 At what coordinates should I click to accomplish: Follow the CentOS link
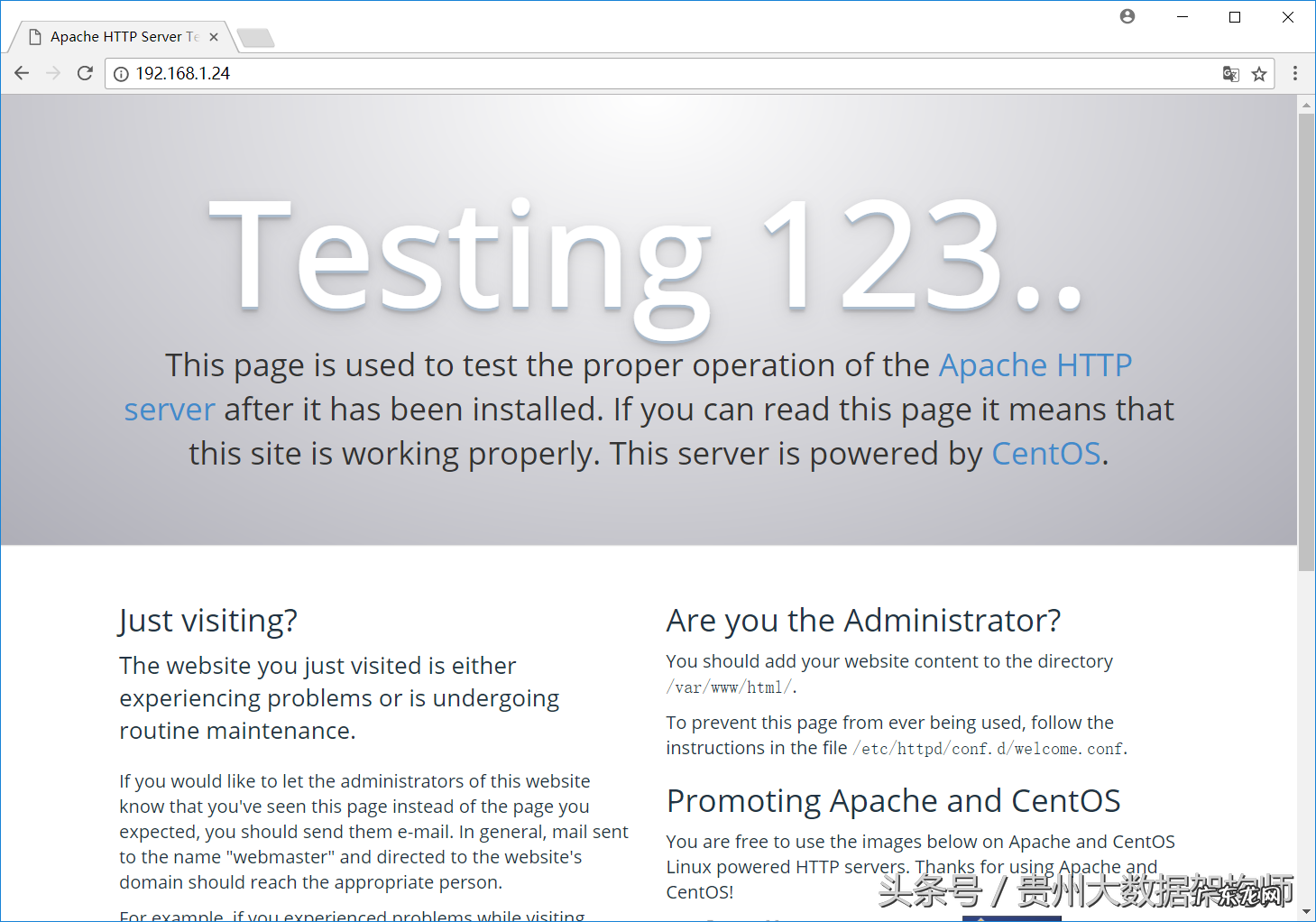click(x=1045, y=454)
